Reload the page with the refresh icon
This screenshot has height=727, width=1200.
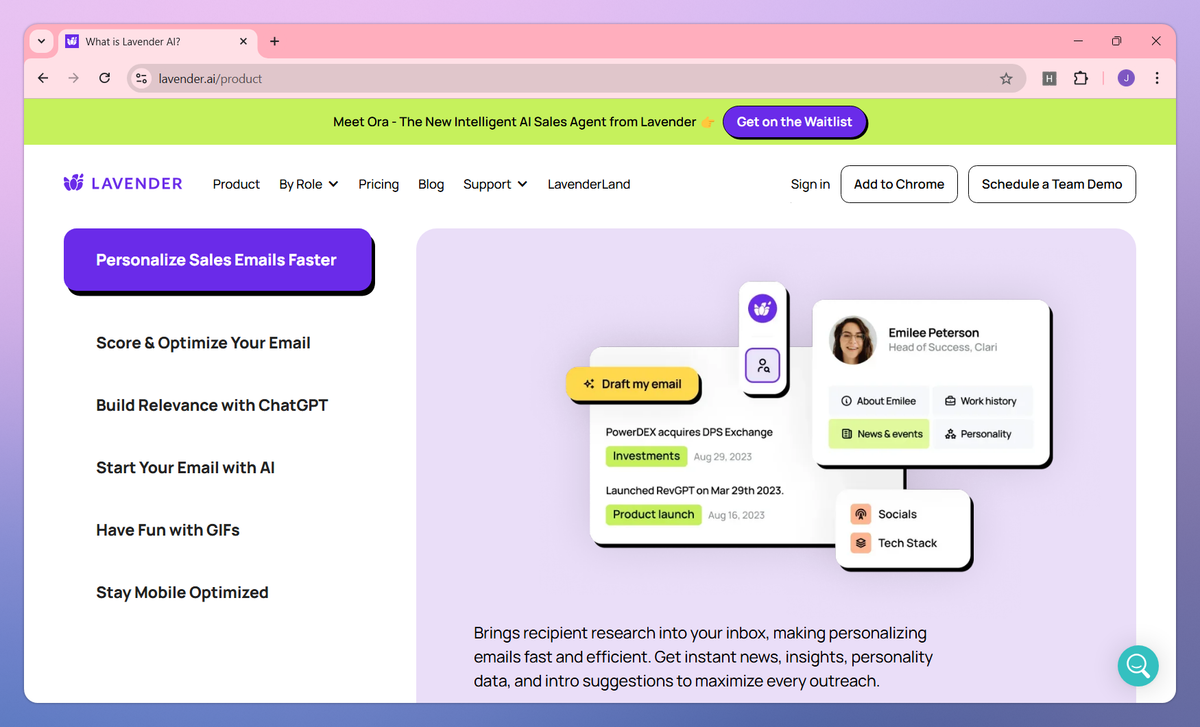(104, 78)
